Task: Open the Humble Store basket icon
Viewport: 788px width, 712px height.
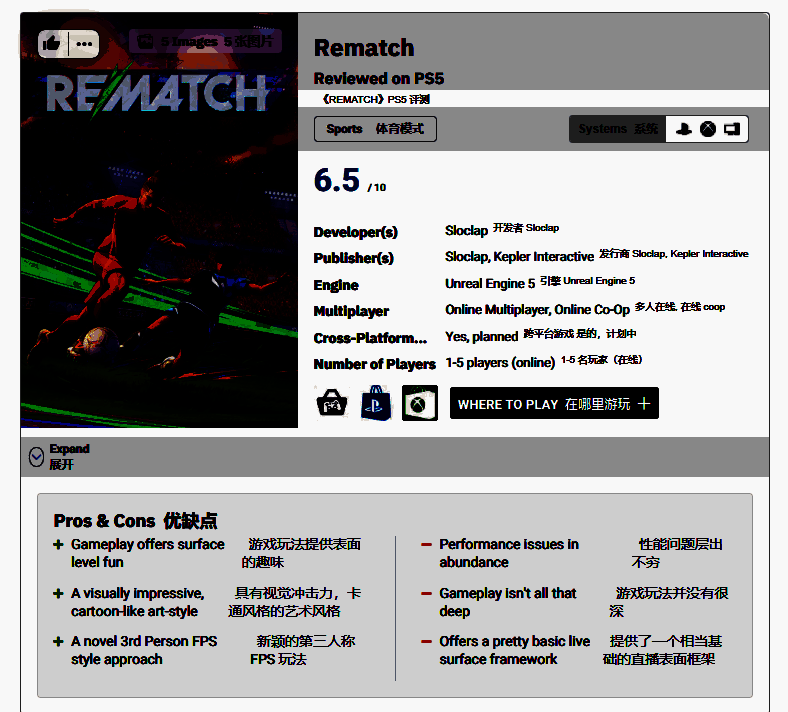Action: tap(332, 403)
